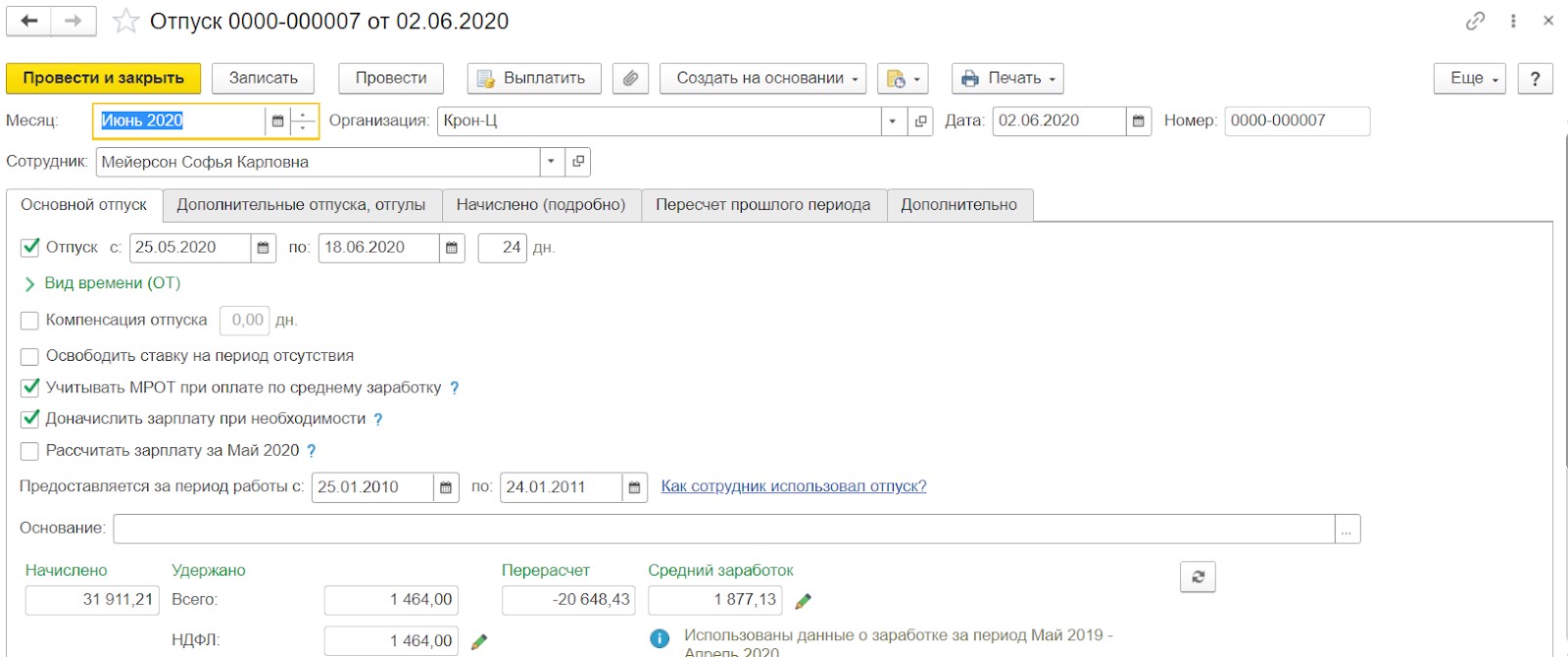The image size is (1568, 657).
Task: Open Создать на основании dropdown
Action: (763, 78)
